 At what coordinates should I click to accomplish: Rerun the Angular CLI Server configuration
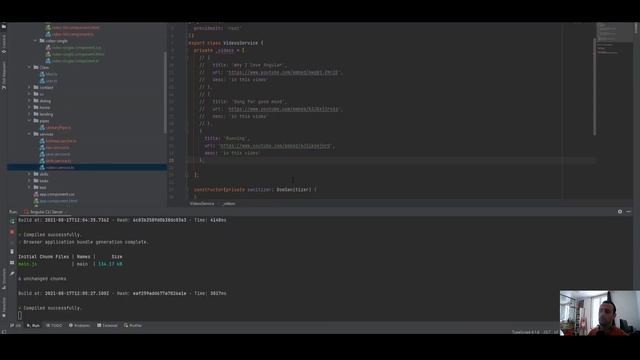[x=12, y=221]
